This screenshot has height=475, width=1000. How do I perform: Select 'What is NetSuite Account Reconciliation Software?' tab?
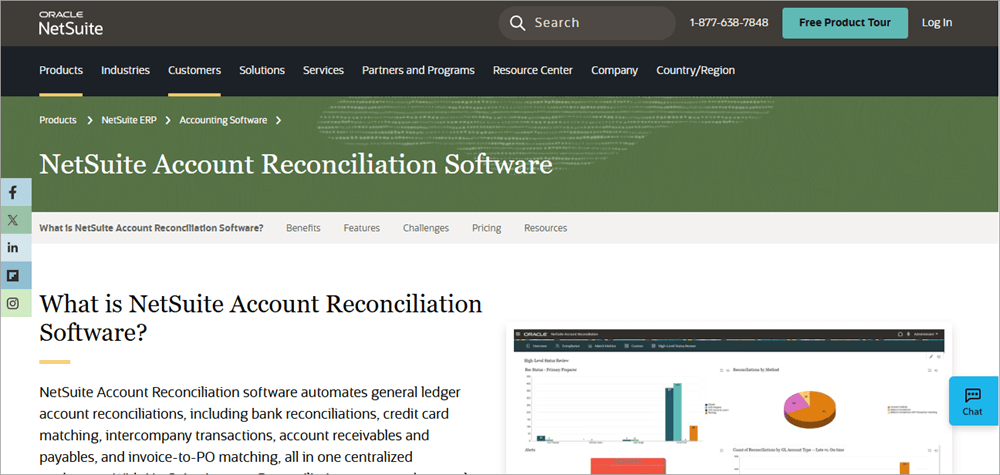tap(152, 228)
